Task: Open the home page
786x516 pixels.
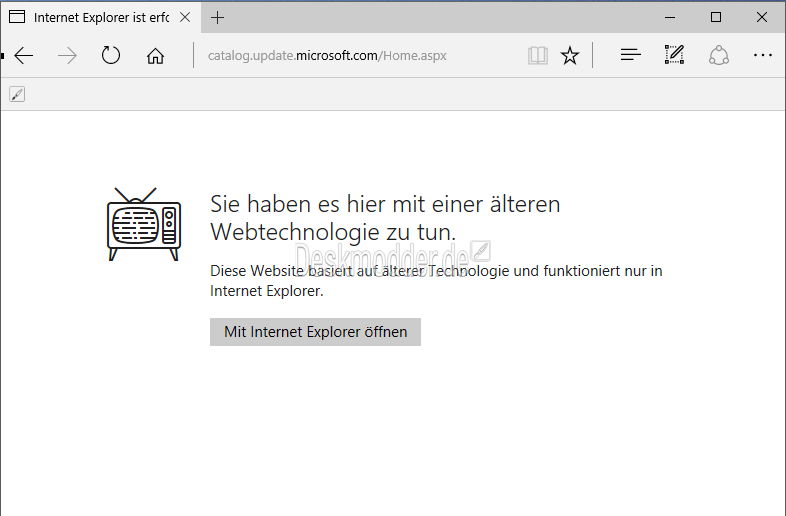Action: [x=155, y=56]
